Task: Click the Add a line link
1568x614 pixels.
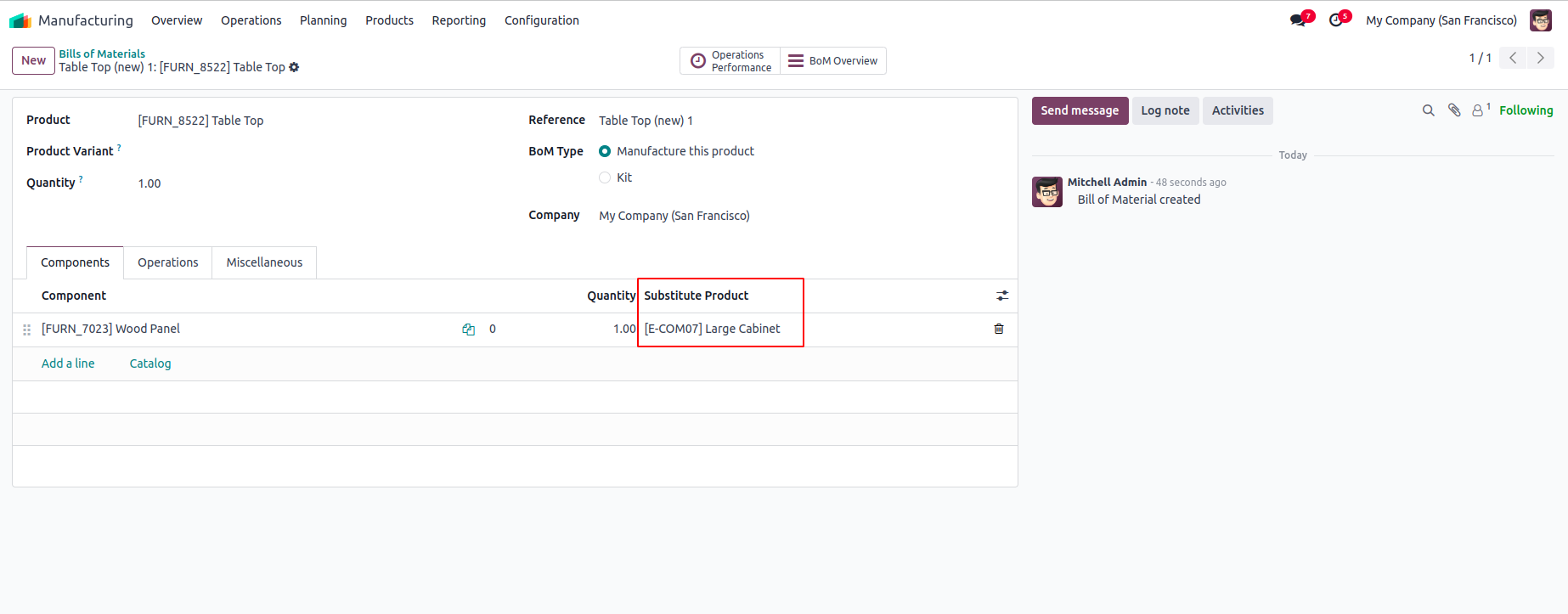Action: tap(68, 363)
